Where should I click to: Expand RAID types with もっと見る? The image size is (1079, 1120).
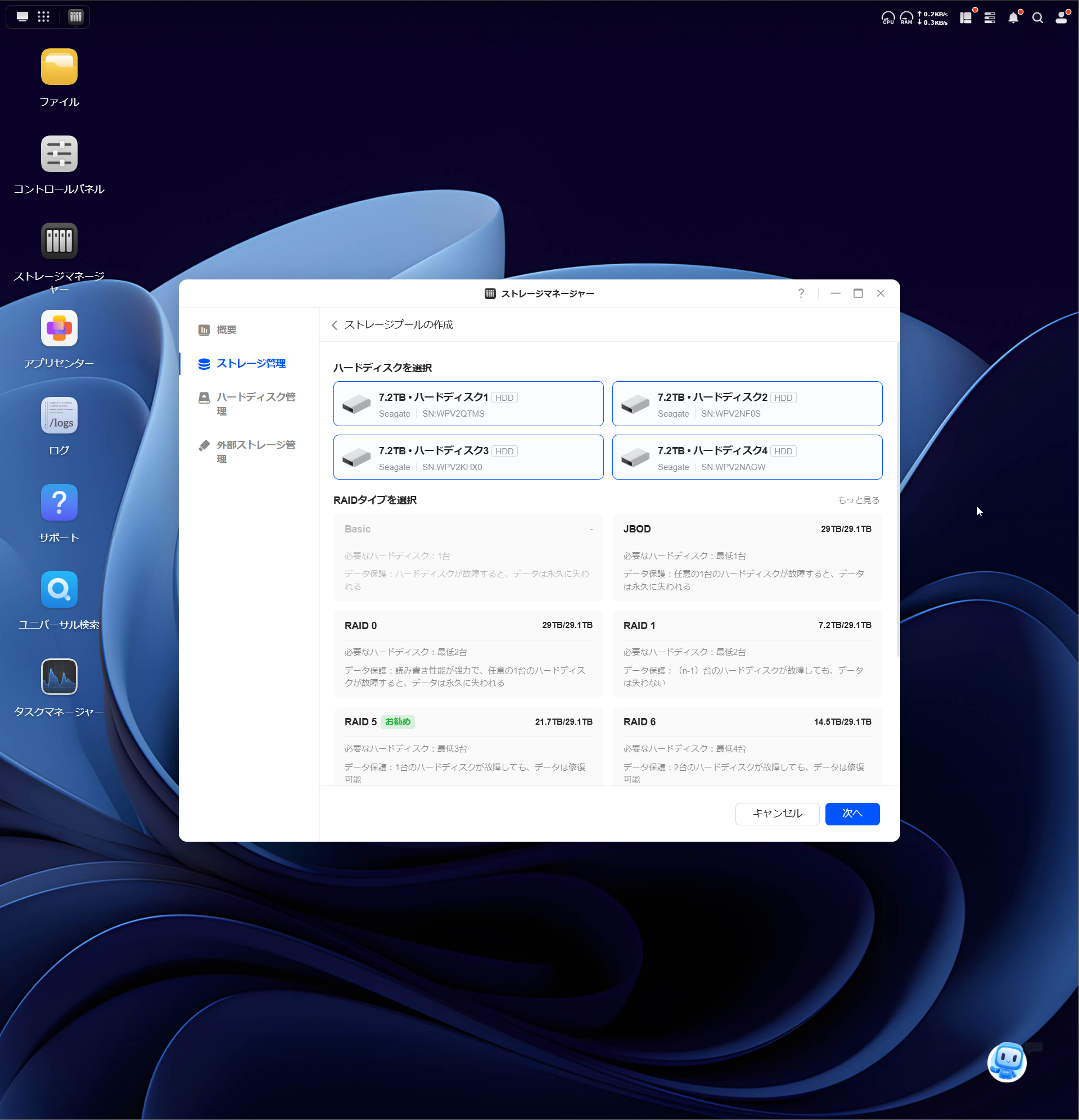tap(858, 500)
